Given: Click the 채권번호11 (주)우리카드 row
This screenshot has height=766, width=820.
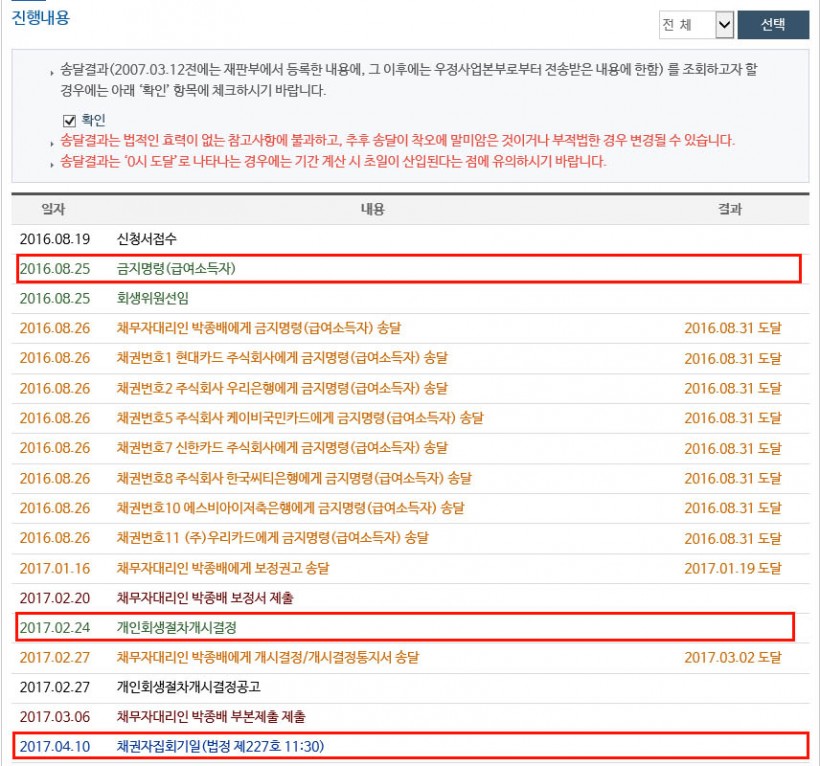Looking at the screenshot, I should click(x=410, y=538).
